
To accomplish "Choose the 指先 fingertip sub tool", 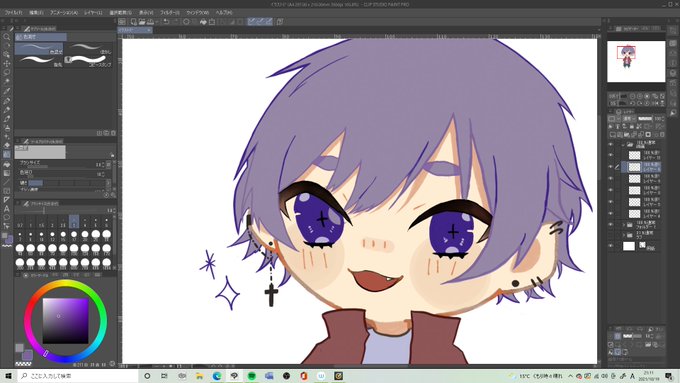I will 39,61.
